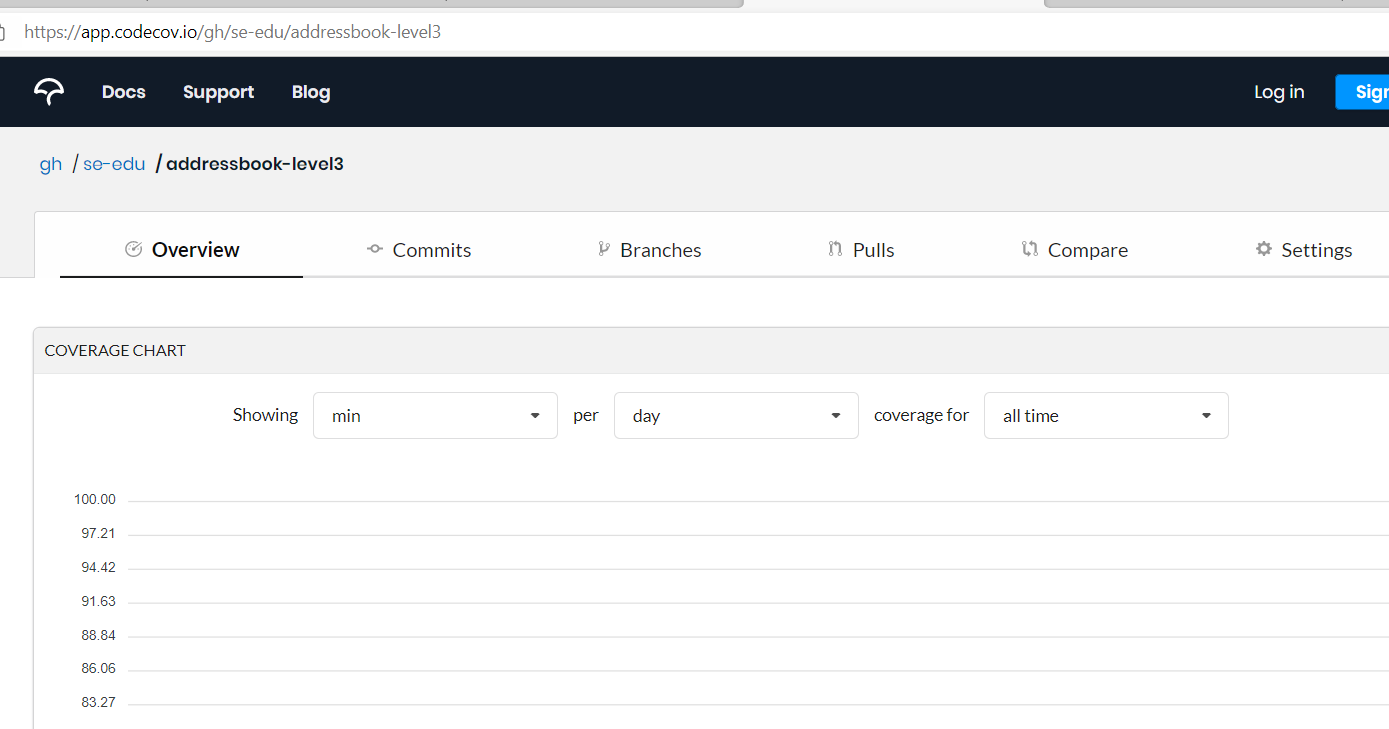Open the 'all time' coverage dropdown
This screenshot has height=729, width=1389.
tap(1106, 415)
